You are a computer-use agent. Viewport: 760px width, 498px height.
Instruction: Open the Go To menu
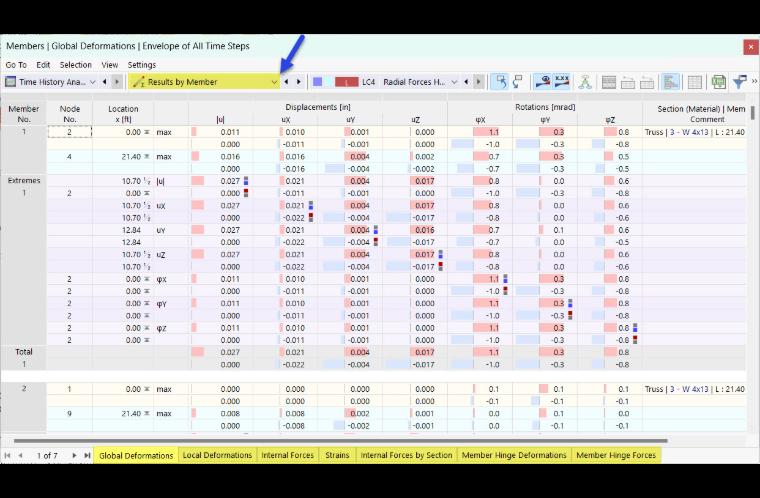point(16,64)
